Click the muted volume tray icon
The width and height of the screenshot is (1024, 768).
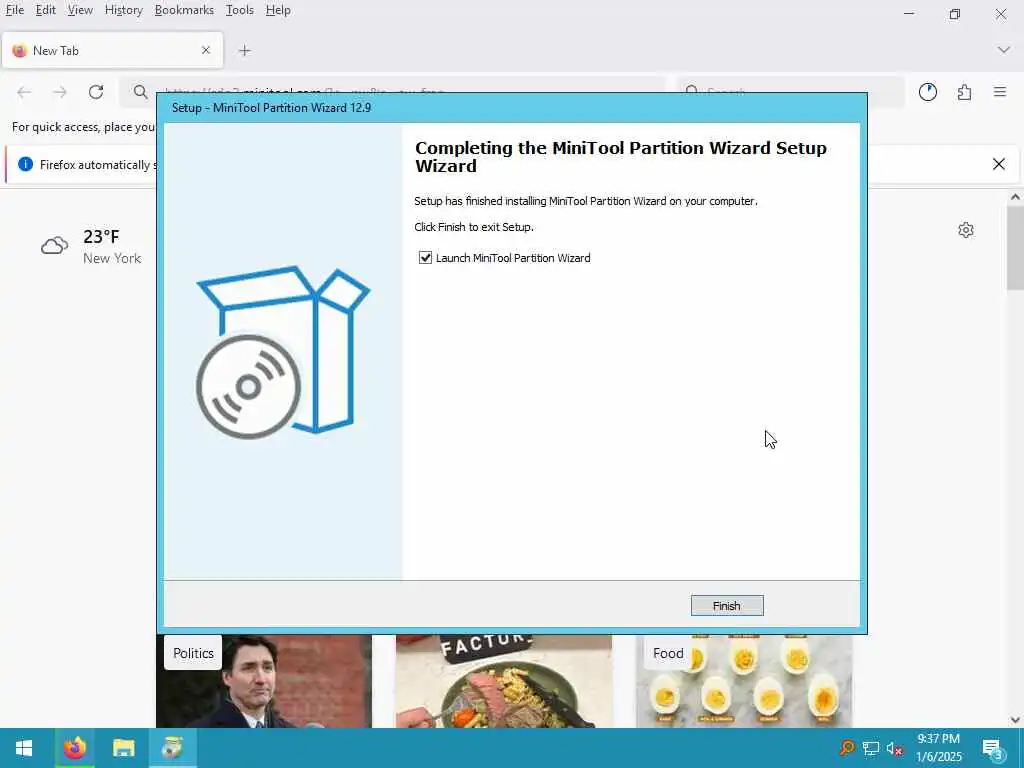tap(894, 748)
